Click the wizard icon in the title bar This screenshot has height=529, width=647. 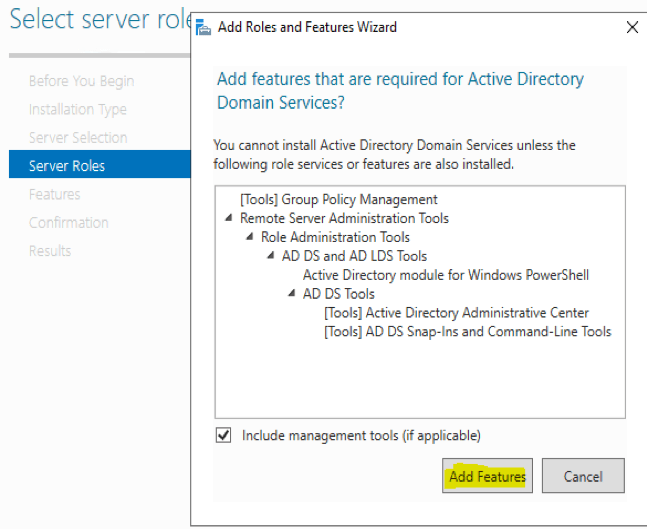tap(204, 28)
